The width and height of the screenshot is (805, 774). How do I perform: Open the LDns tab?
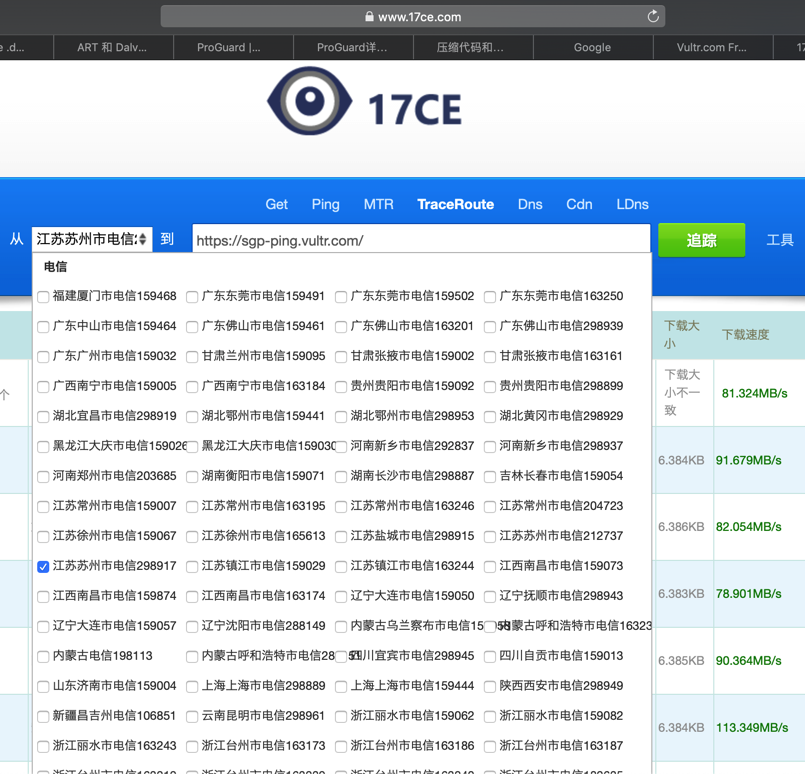pyautogui.click(x=632, y=204)
